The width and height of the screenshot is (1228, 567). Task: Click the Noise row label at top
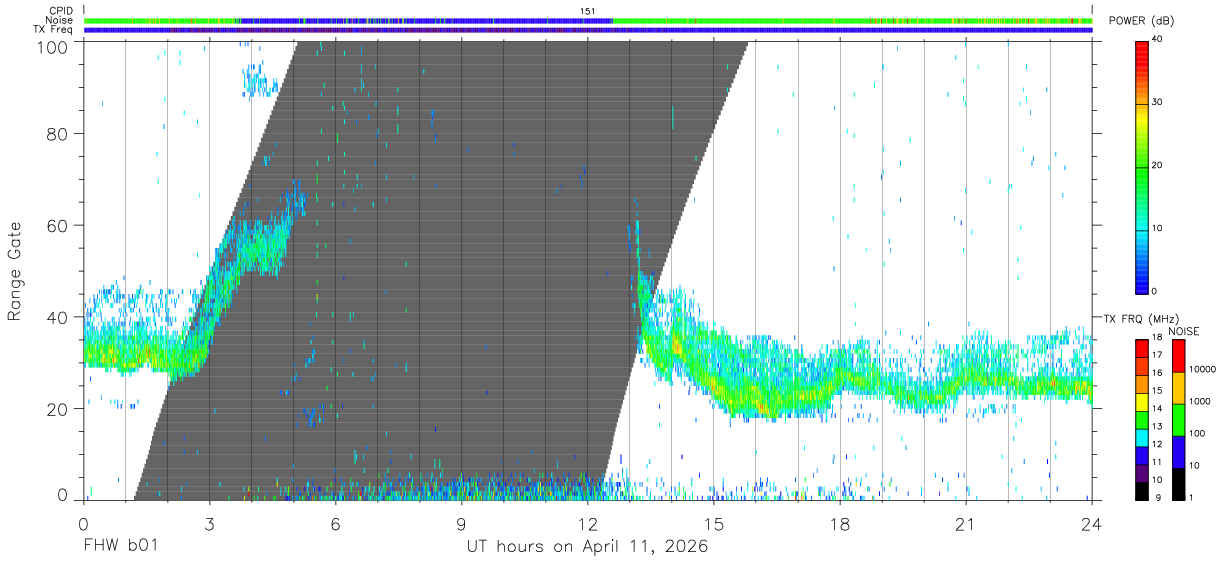point(59,20)
